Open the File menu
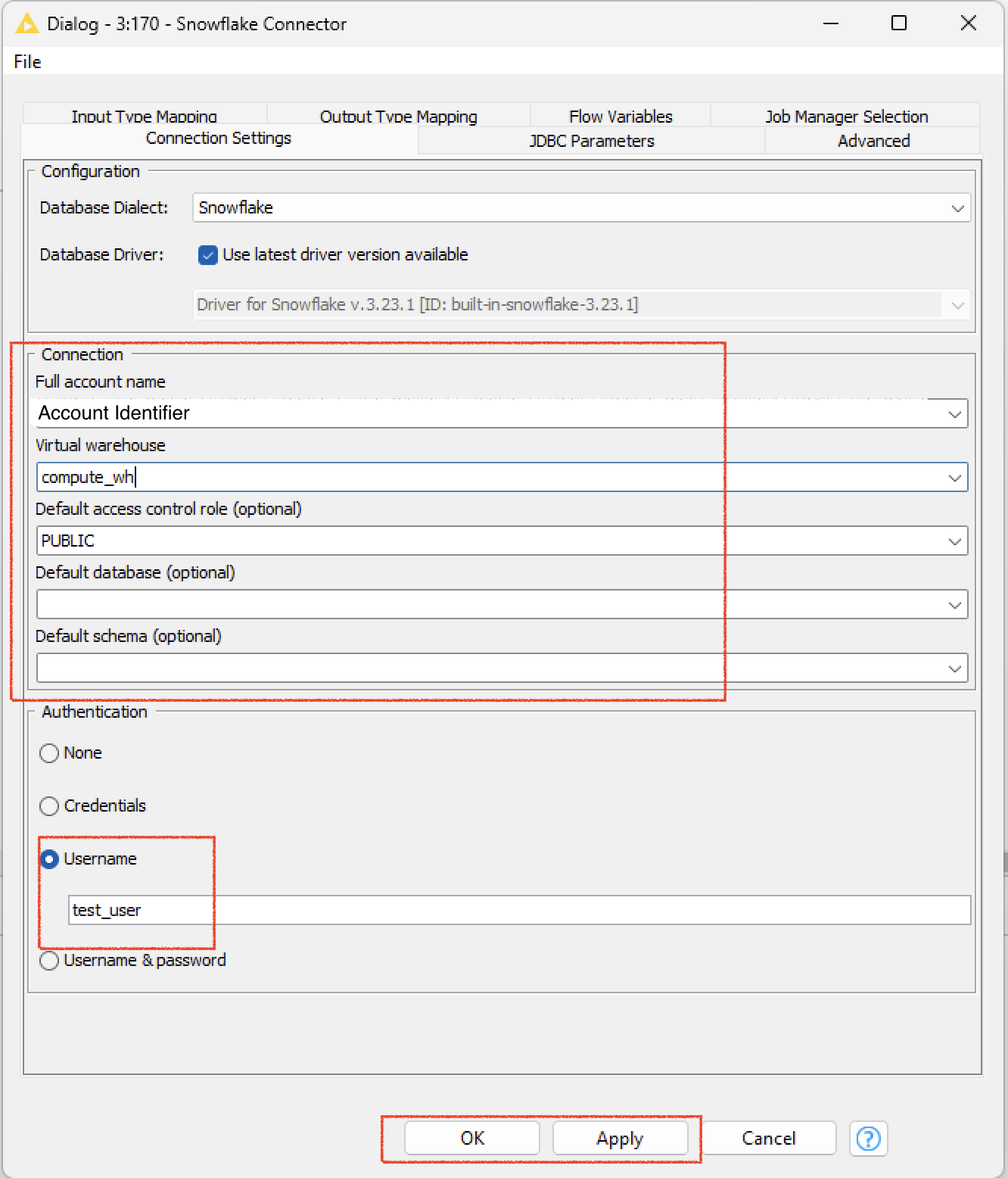This screenshot has height=1178, width=1008. coord(26,61)
